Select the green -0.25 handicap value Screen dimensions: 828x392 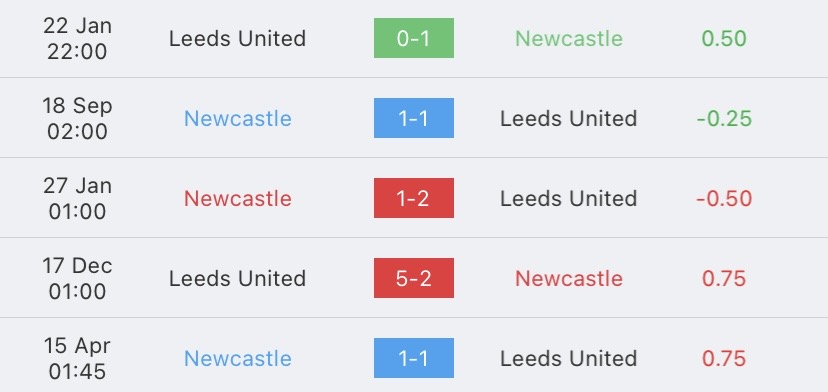[x=724, y=118]
